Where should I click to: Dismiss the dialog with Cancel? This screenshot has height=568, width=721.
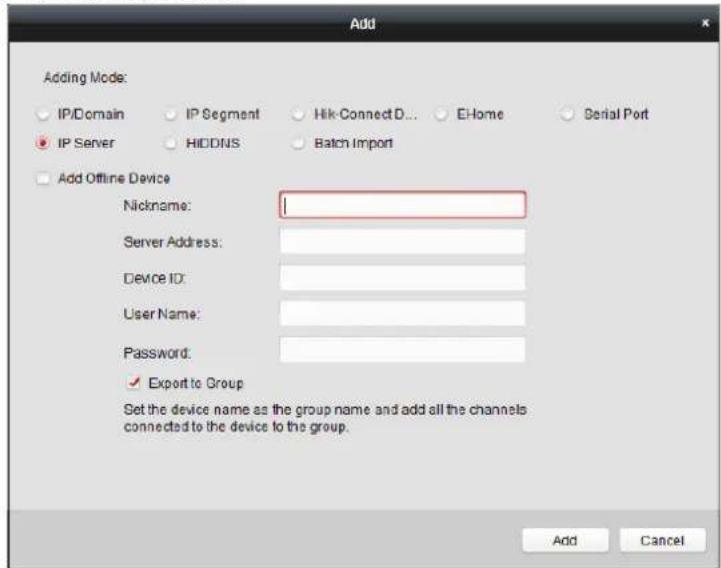tap(663, 540)
